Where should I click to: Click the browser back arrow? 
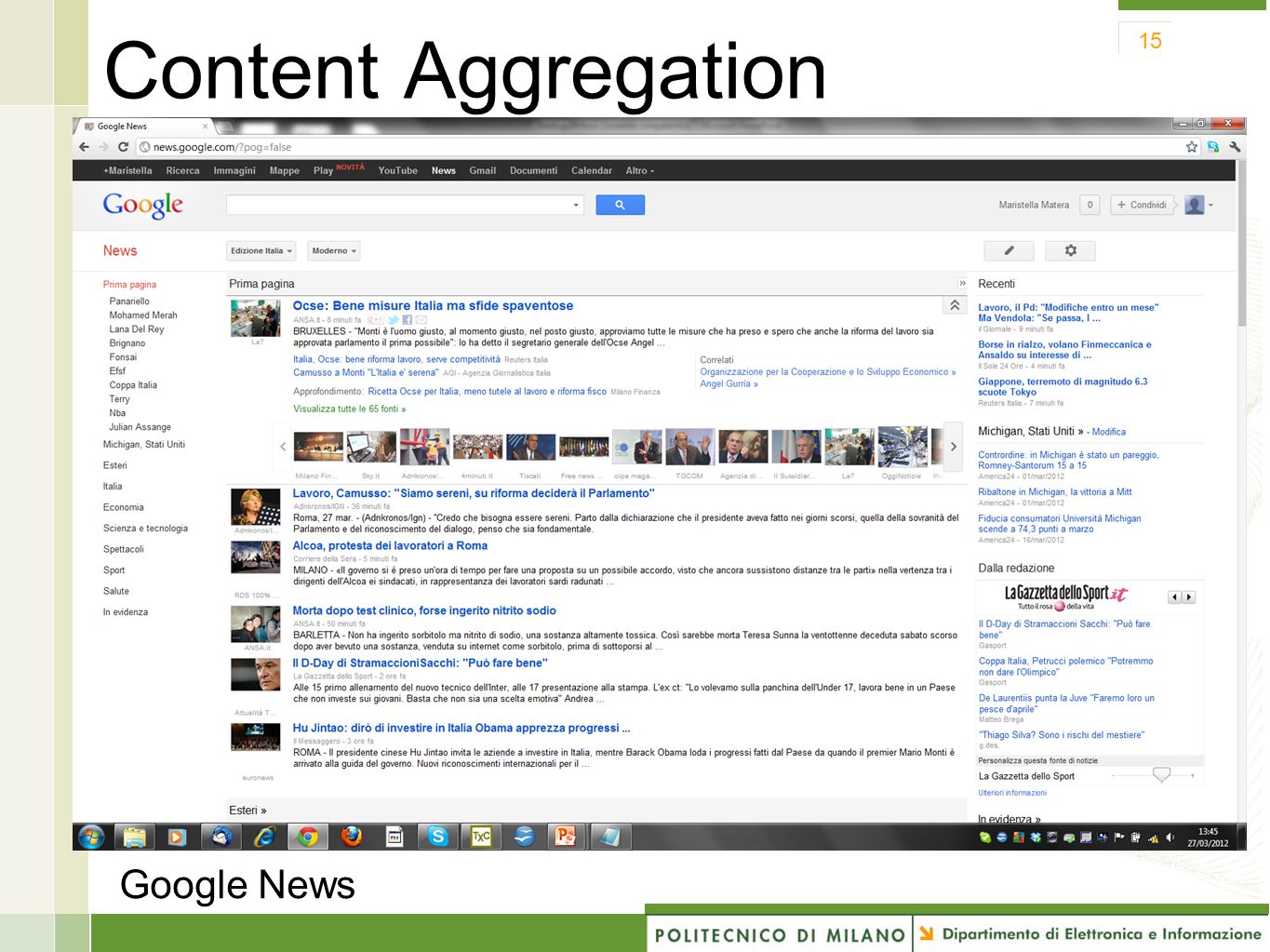pyautogui.click(x=84, y=147)
